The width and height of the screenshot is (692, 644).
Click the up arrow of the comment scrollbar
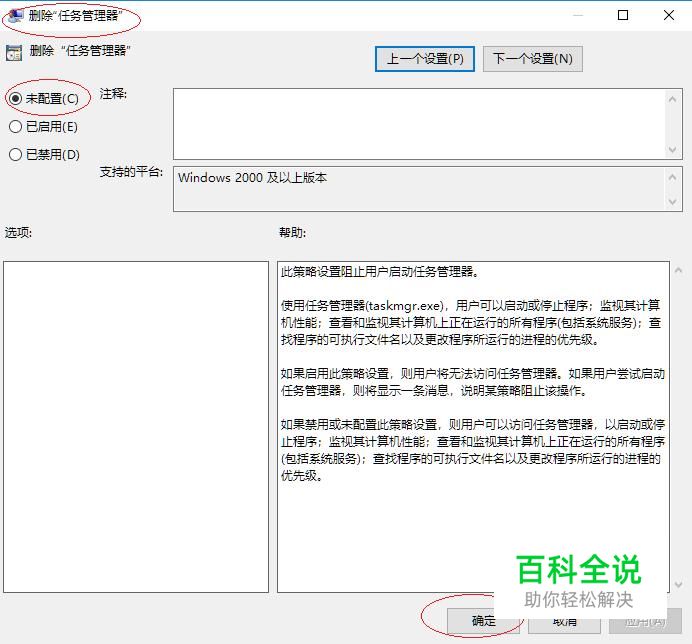(673, 99)
